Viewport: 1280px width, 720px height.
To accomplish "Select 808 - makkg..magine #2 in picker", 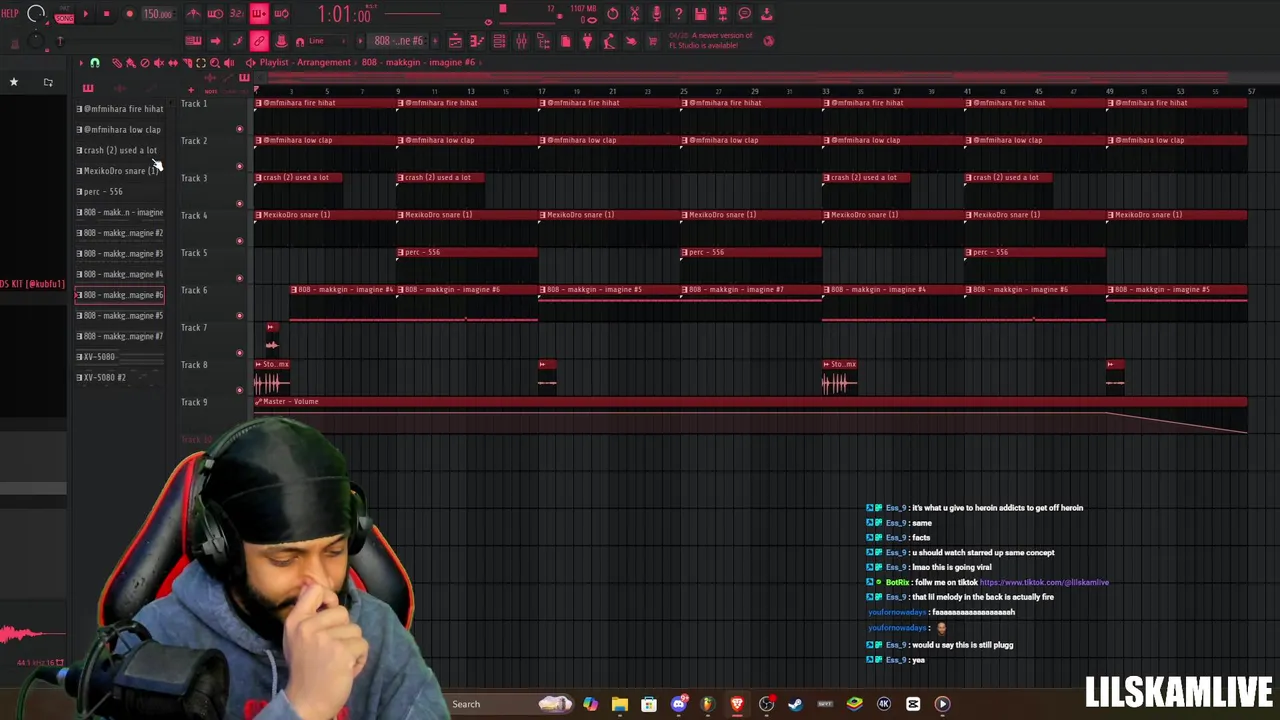I will 120,233.
